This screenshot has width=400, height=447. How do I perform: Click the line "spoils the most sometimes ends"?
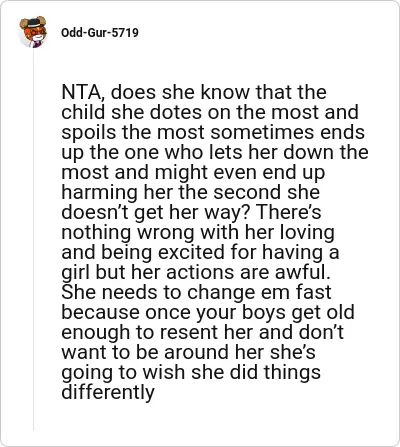click(x=213, y=132)
